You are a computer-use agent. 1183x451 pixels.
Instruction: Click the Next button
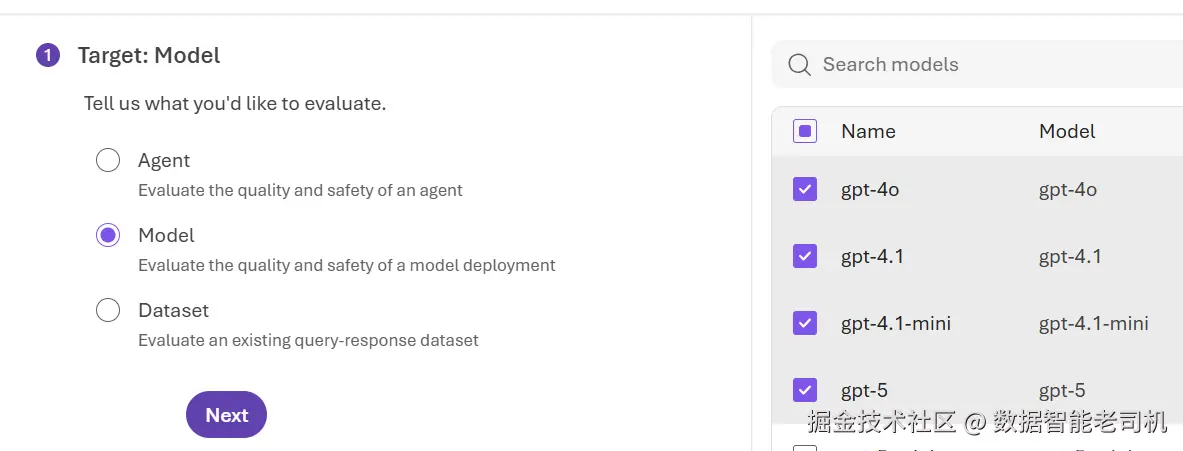[x=226, y=415]
